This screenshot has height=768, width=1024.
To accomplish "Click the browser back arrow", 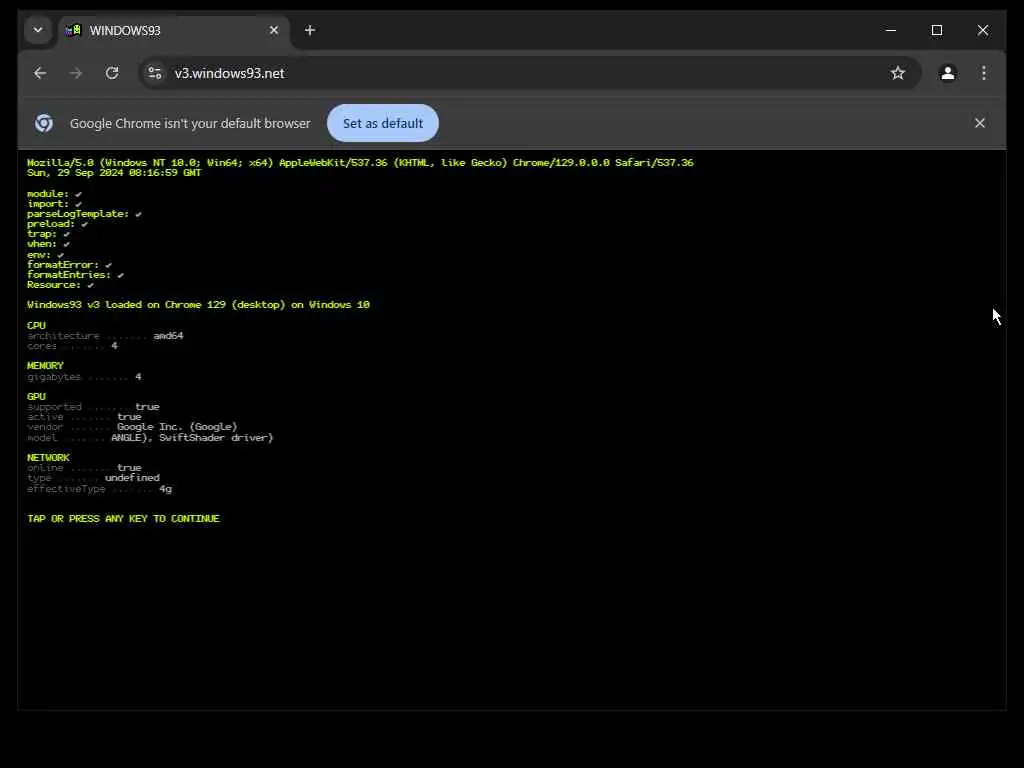I will 40,73.
